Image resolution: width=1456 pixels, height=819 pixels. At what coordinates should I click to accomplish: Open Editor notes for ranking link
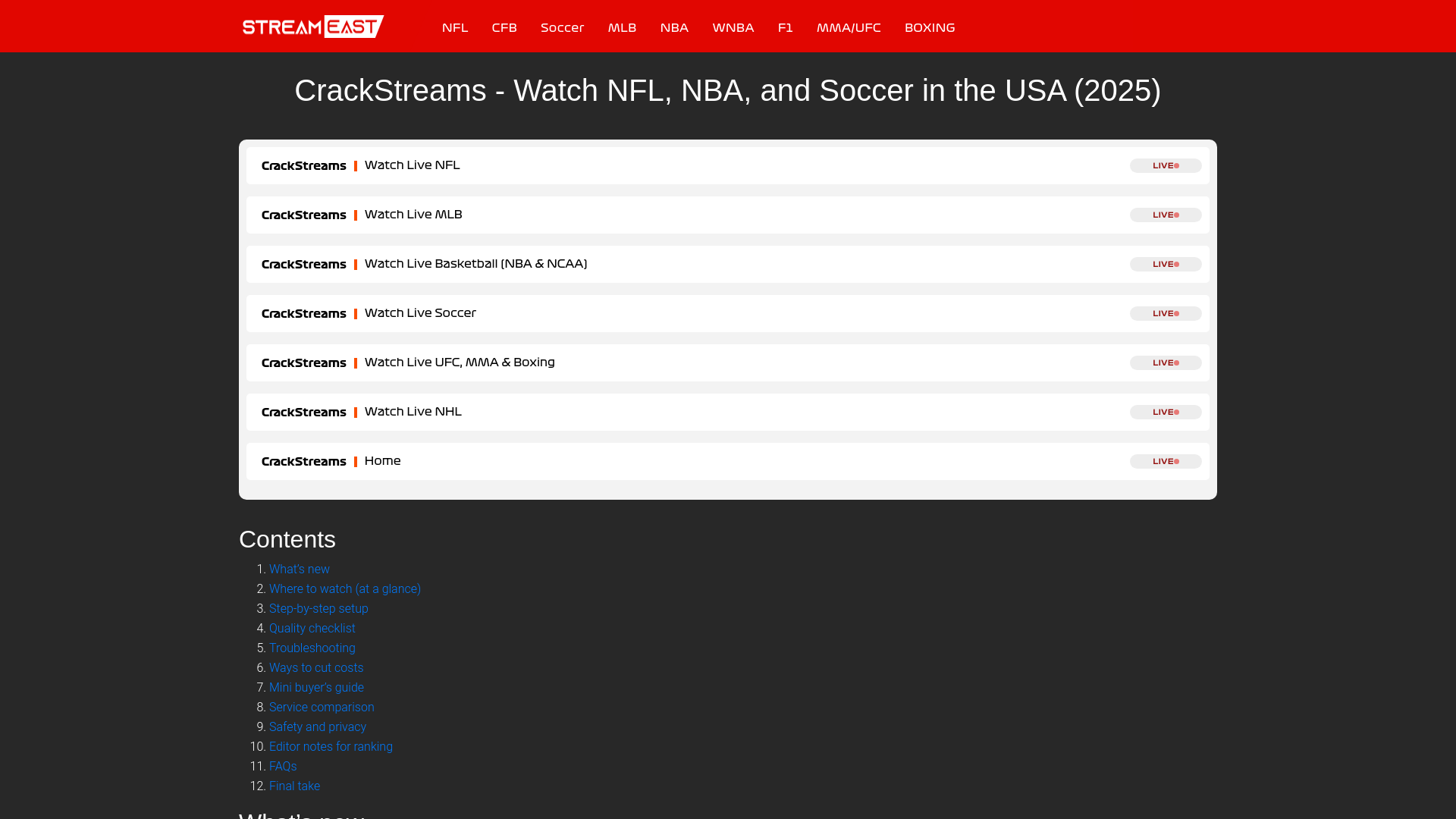(331, 746)
